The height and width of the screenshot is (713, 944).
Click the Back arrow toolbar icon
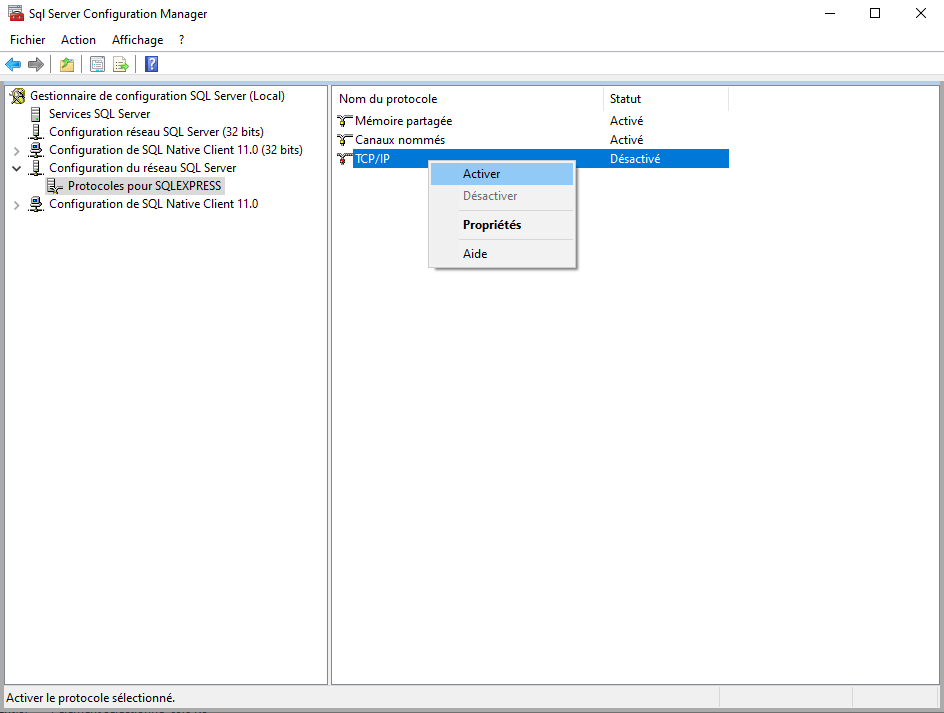click(x=13, y=65)
